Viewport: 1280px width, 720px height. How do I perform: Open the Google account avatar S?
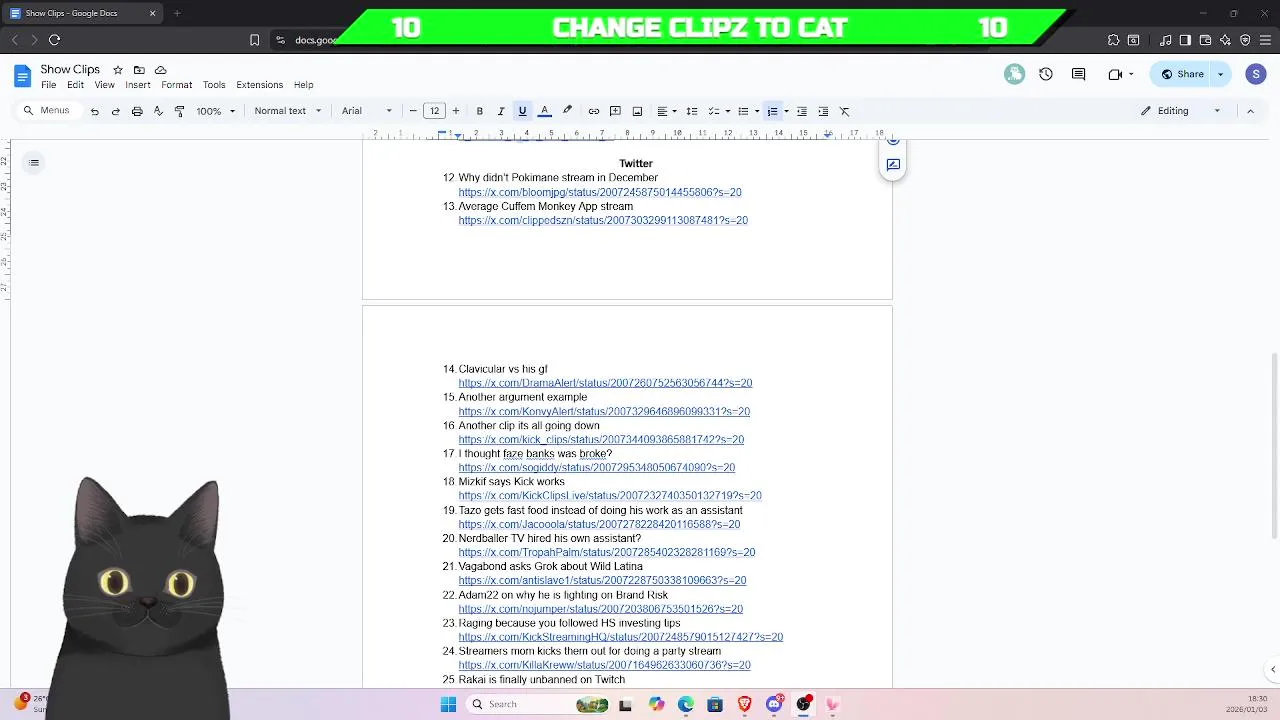click(x=1256, y=74)
